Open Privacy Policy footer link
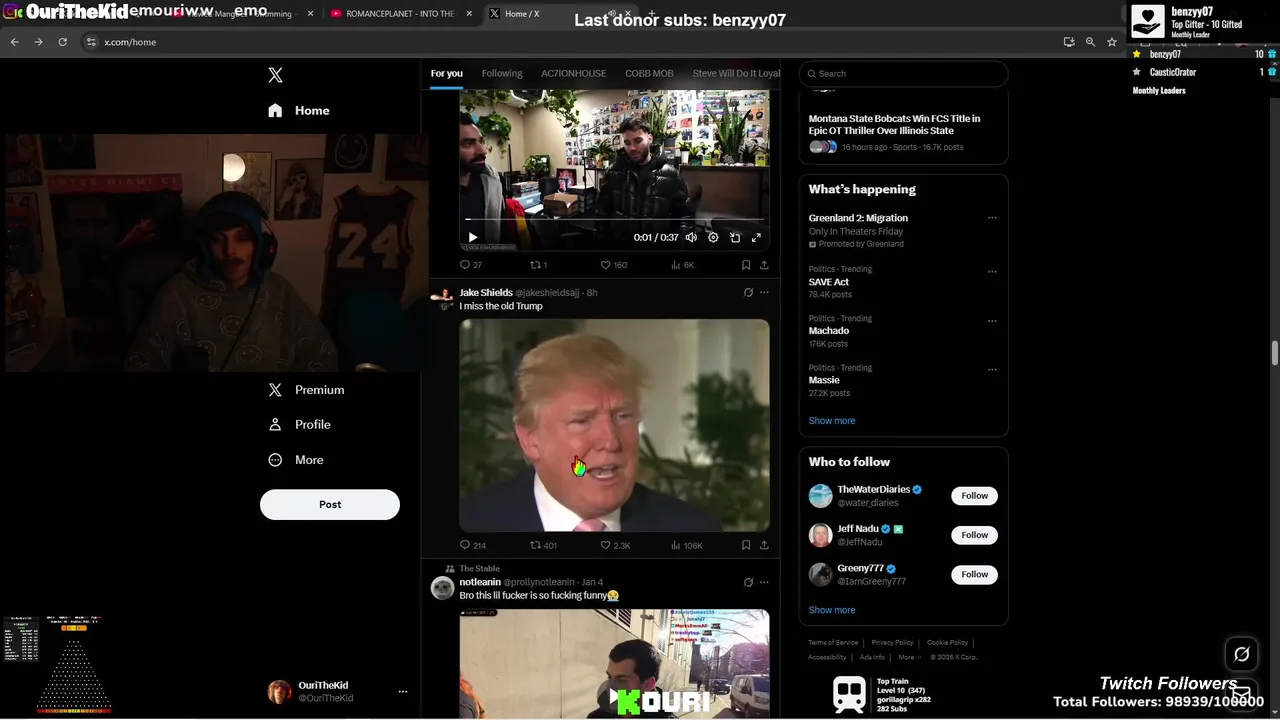 point(892,642)
